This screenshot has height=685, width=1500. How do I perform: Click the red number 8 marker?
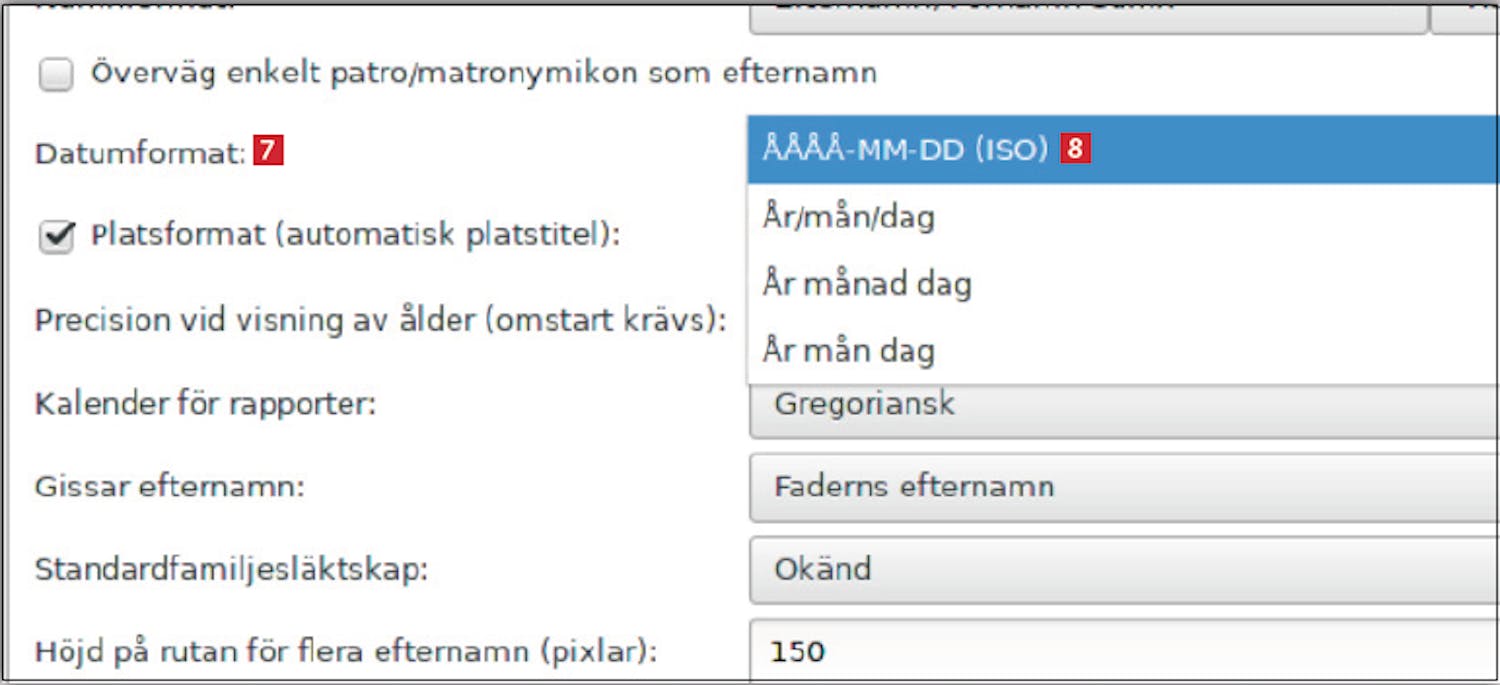[x=1075, y=149]
